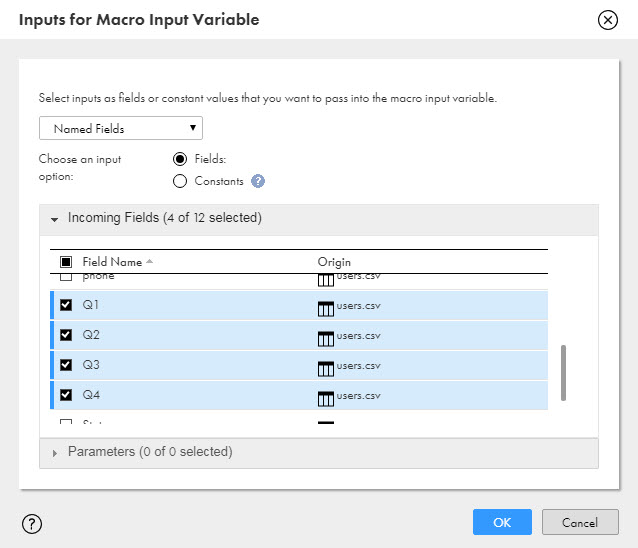Click the Q1 field name
The image size is (638, 548).
90,305
